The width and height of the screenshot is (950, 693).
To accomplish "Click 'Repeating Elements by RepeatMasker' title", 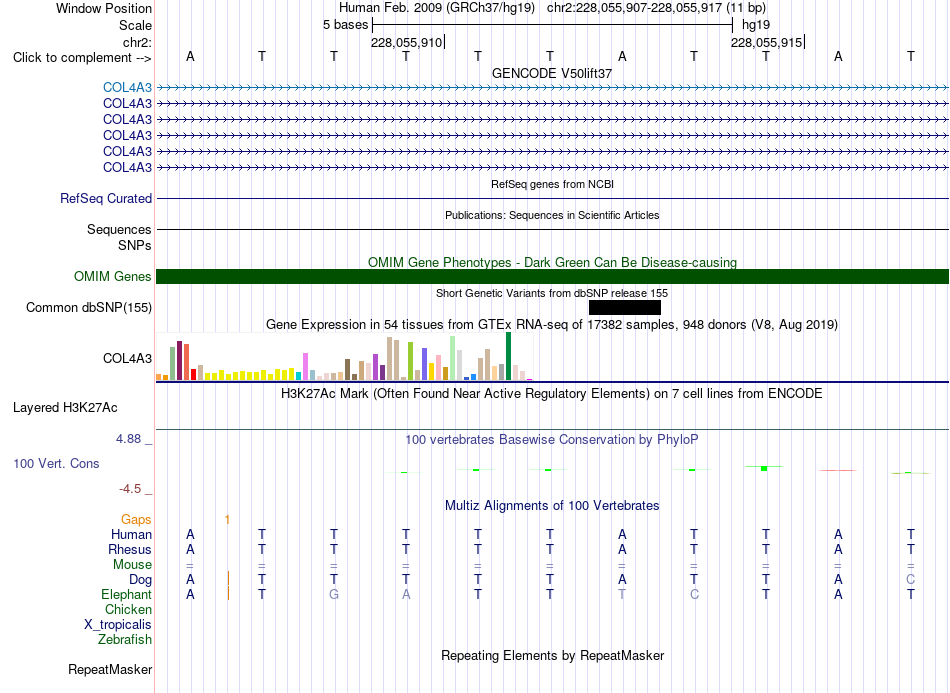I will (552, 655).
